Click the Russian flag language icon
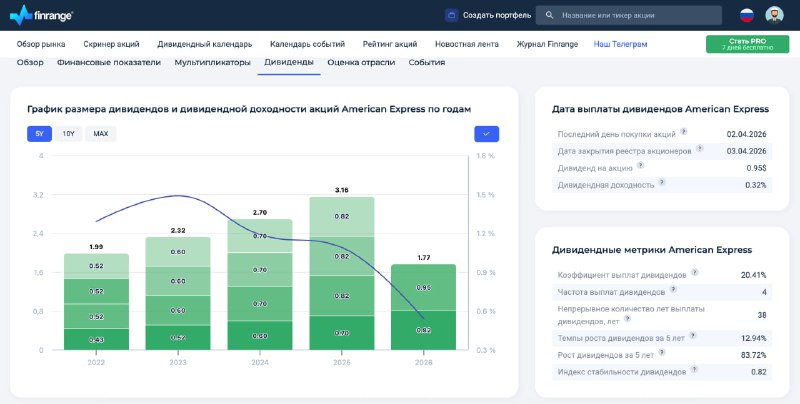The width and height of the screenshot is (800, 404). tap(746, 15)
